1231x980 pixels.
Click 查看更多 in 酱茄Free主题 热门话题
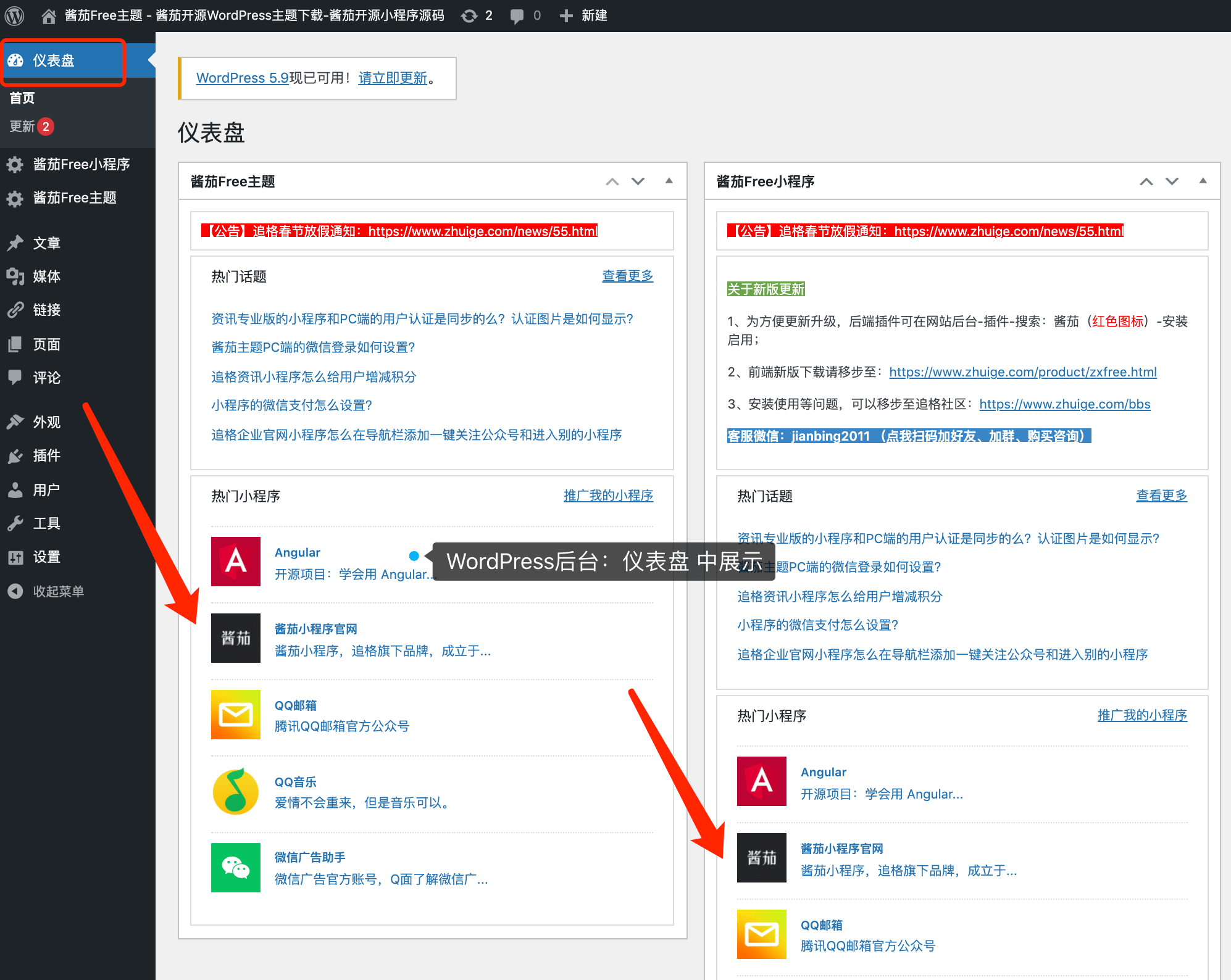(628, 276)
